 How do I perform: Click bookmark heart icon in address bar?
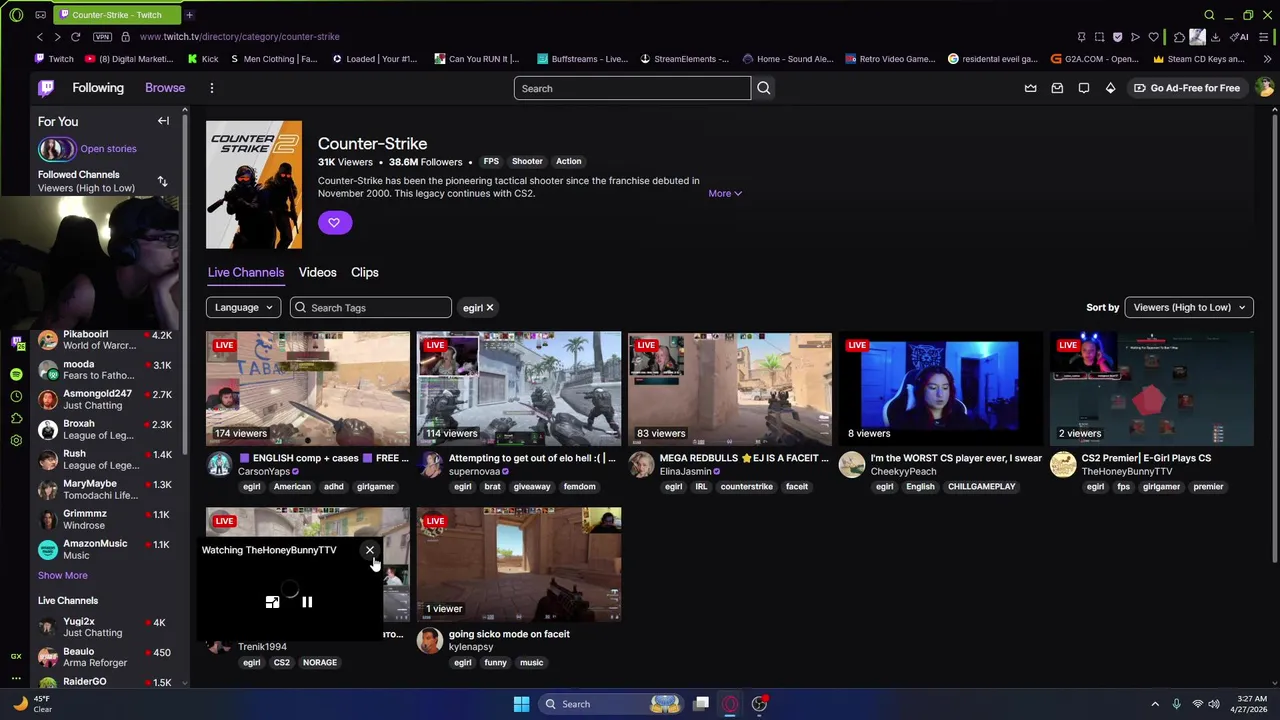click(1153, 37)
